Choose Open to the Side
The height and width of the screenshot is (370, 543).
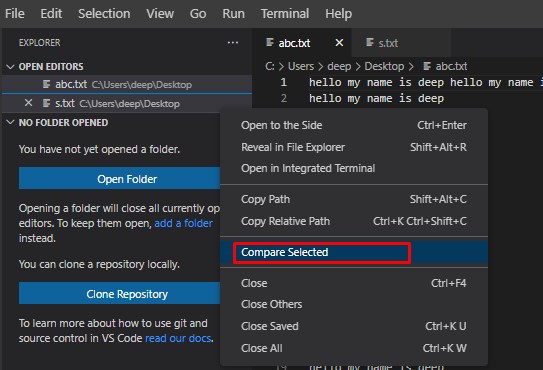tap(354, 125)
